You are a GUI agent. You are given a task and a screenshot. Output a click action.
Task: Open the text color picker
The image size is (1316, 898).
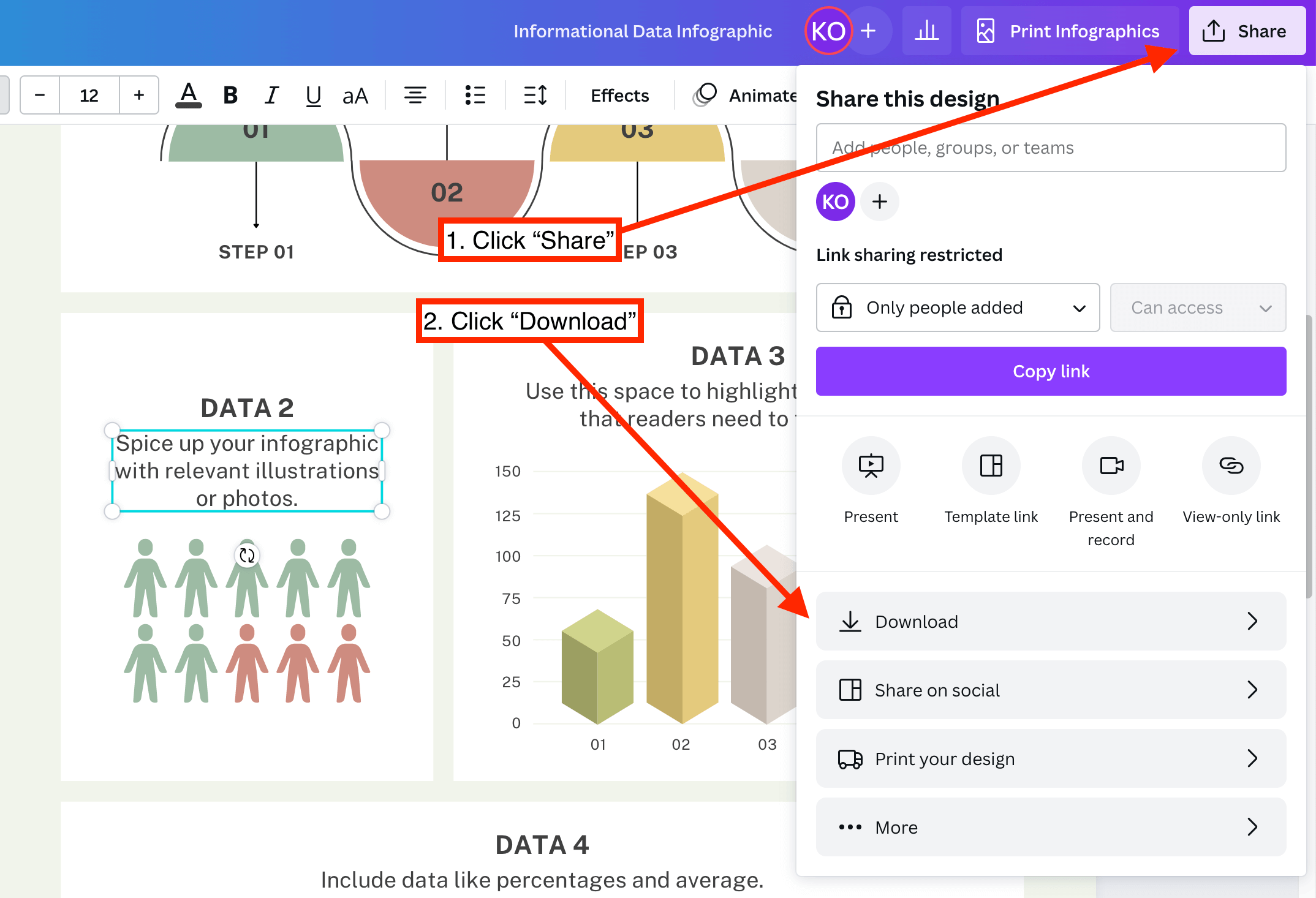[189, 96]
